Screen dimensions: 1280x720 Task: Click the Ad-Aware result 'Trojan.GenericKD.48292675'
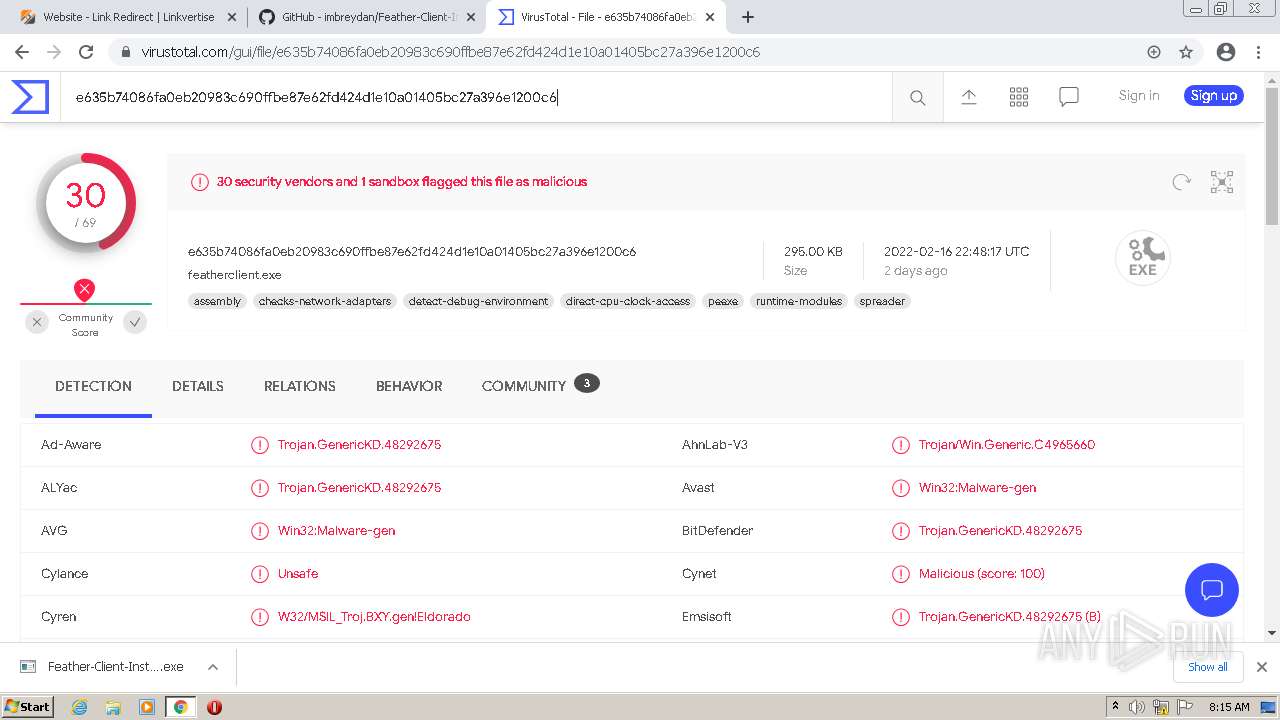pos(359,445)
